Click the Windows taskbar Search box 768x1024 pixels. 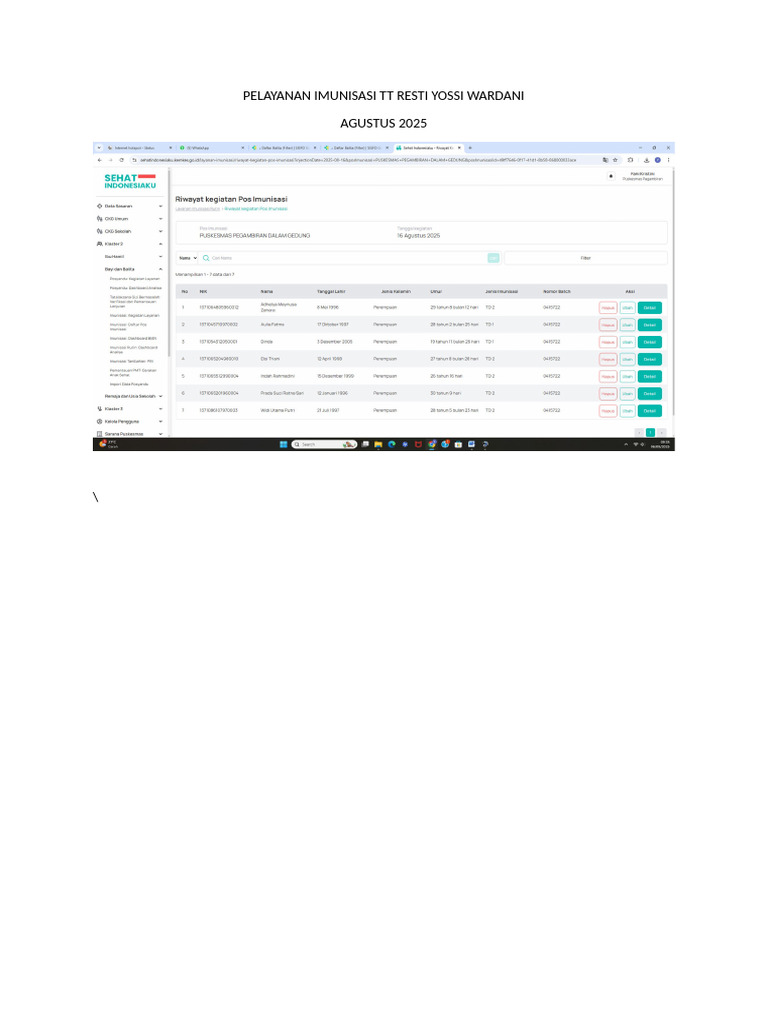click(324, 444)
